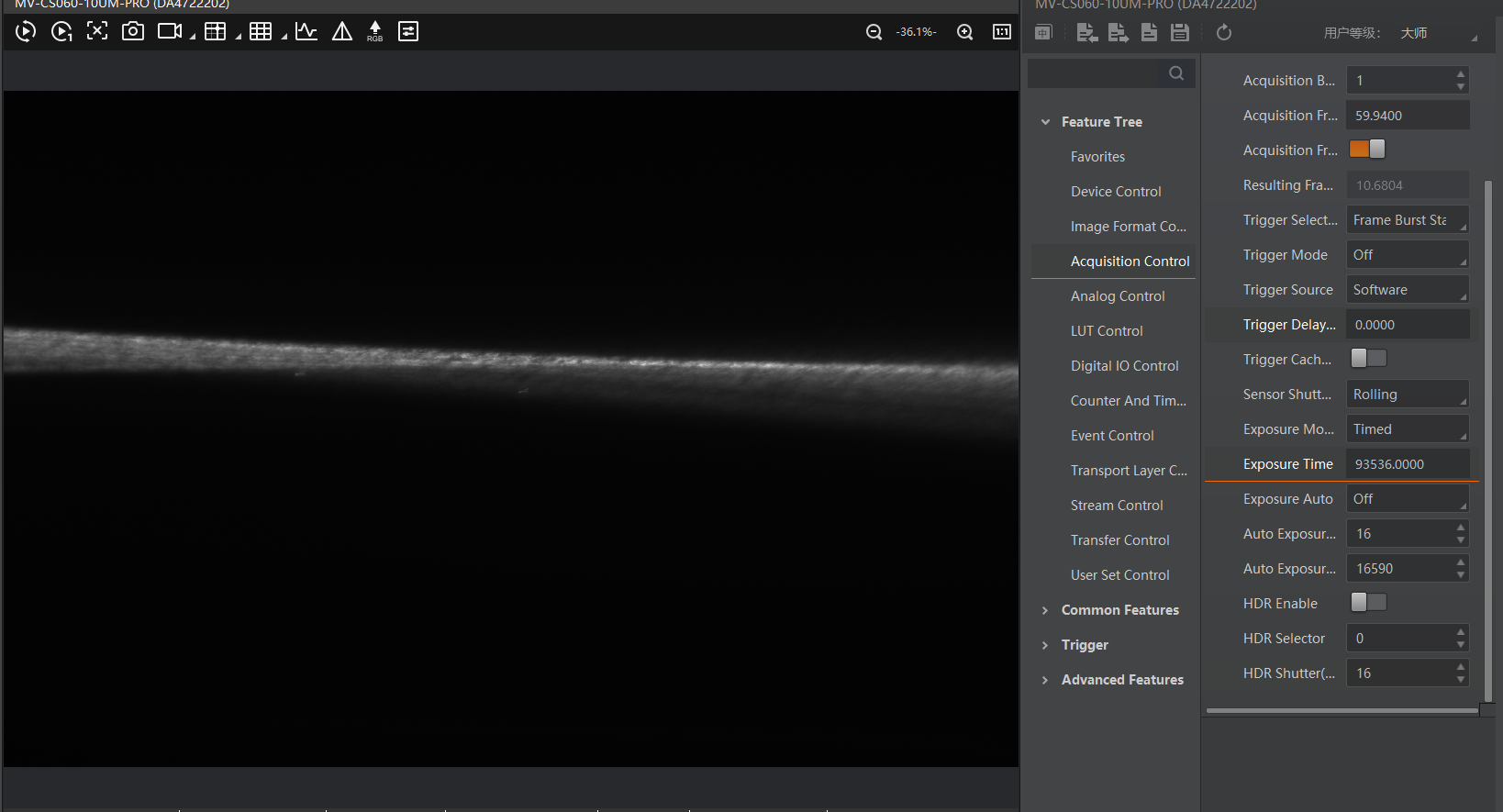Open the Trigger Mode dropdown

point(1407,255)
